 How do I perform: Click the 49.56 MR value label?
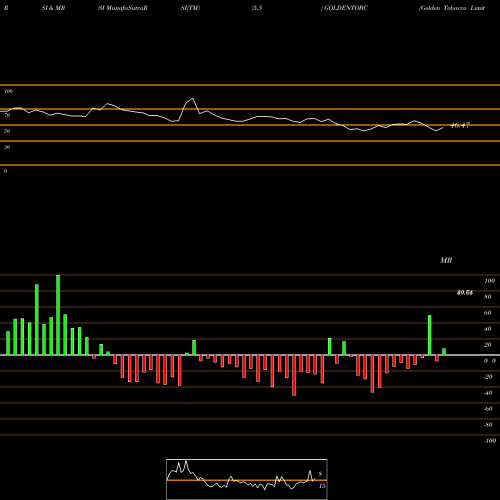[x=464, y=293]
